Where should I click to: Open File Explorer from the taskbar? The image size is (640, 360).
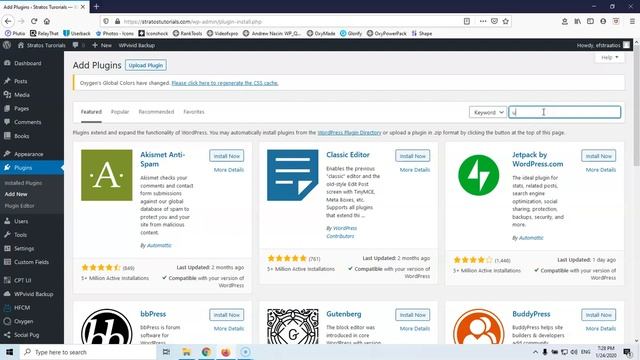tap(186, 352)
